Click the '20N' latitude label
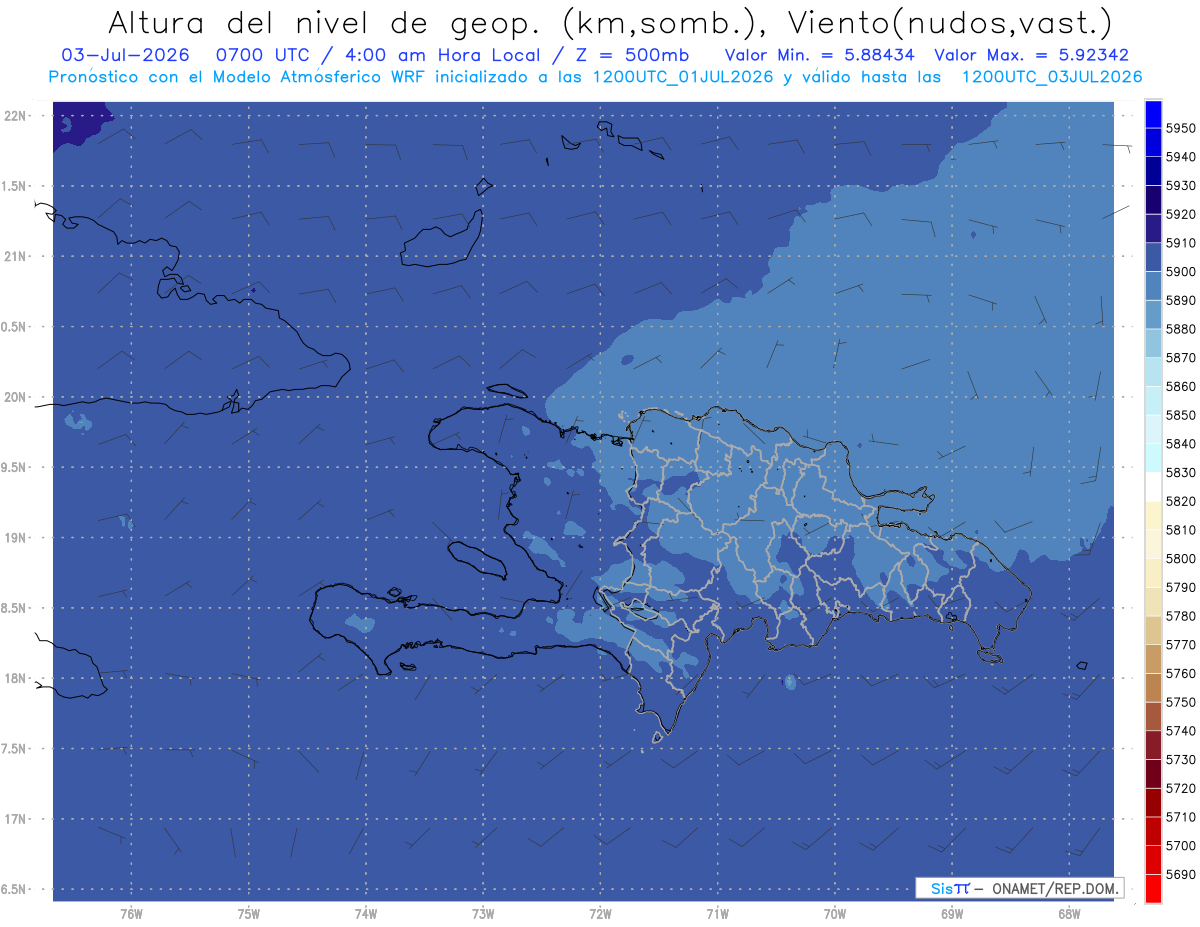Viewport: 1200px width, 927px height. coord(16,397)
